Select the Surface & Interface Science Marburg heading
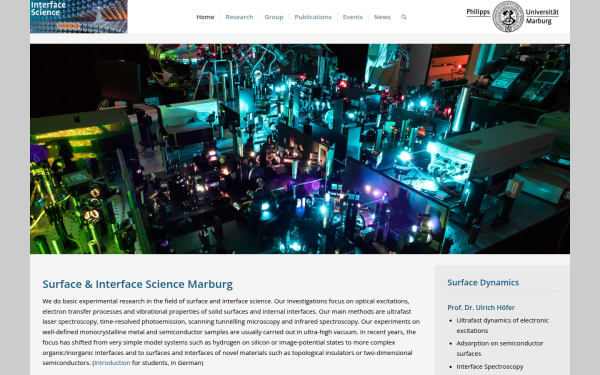 137,284
